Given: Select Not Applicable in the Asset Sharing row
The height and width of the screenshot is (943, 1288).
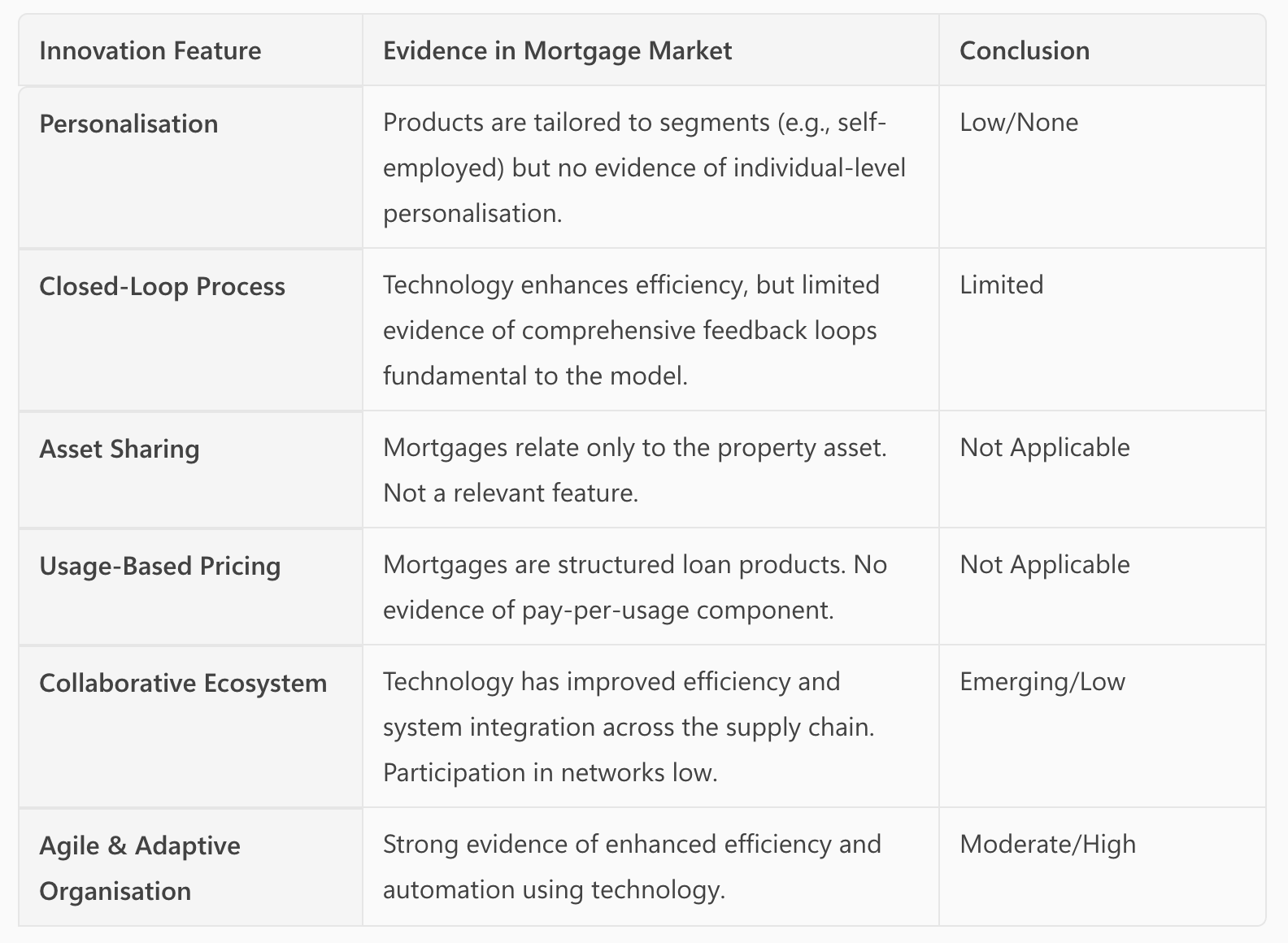Looking at the screenshot, I should coord(1044,447).
